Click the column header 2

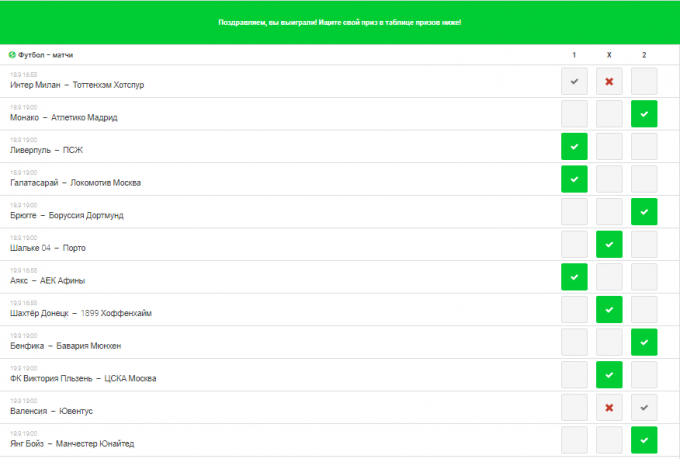(644, 55)
